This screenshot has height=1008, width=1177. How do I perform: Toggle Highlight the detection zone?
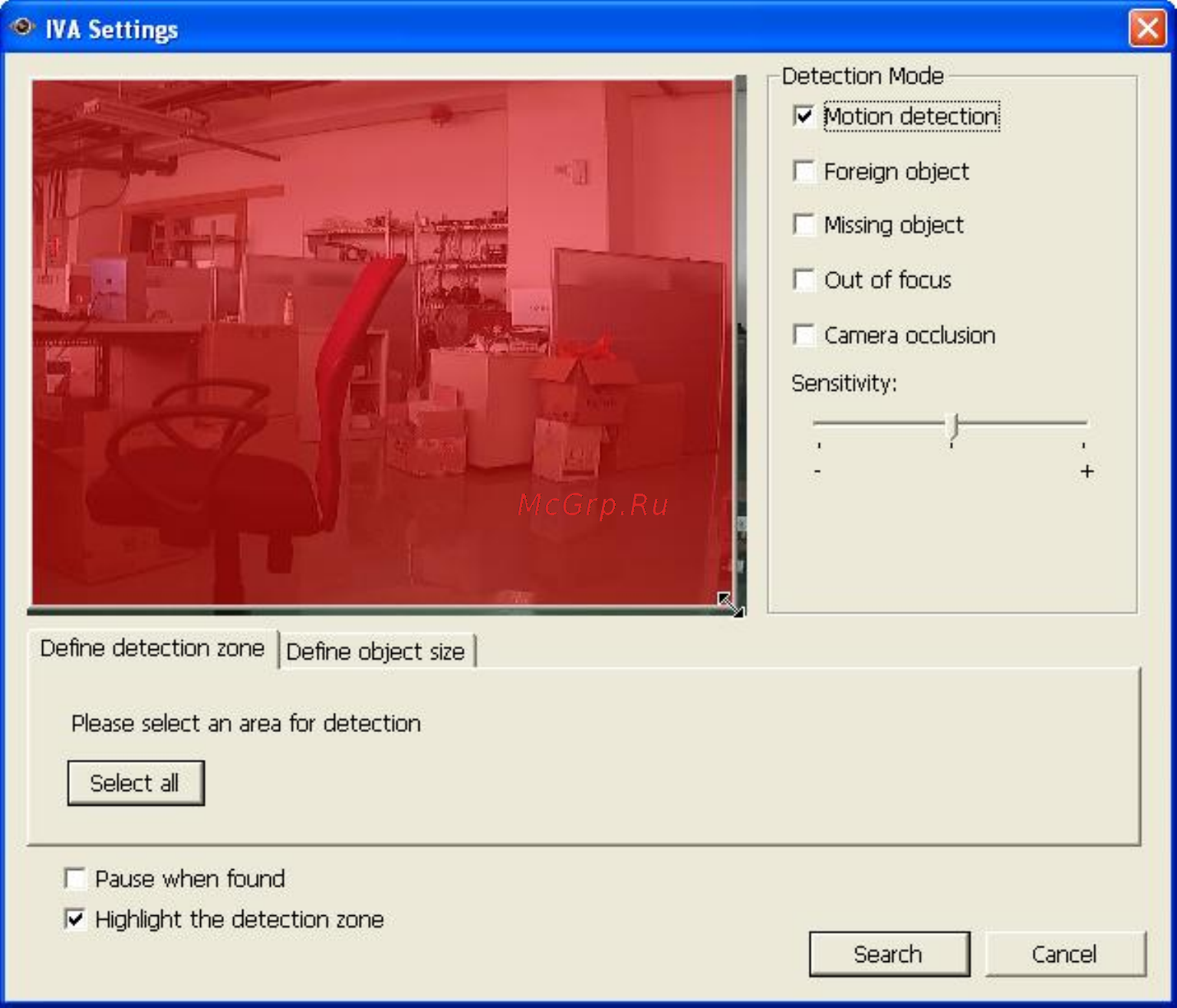(75, 918)
